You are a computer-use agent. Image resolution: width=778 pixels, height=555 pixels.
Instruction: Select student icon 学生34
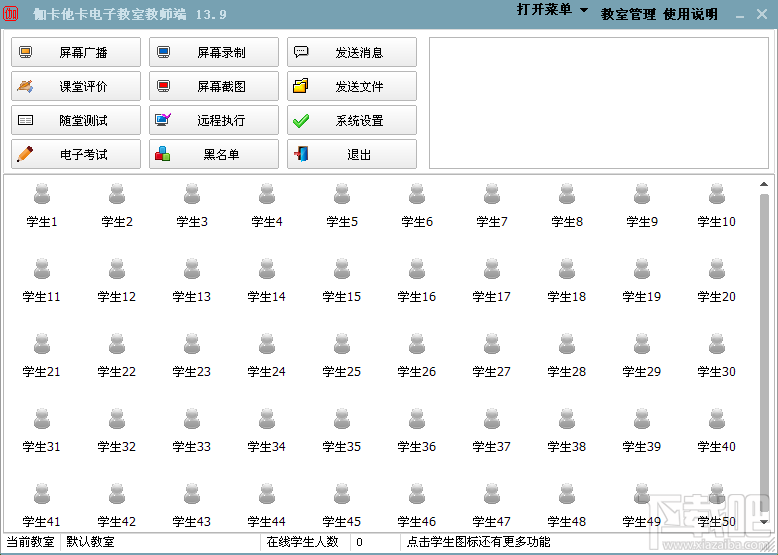click(267, 419)
